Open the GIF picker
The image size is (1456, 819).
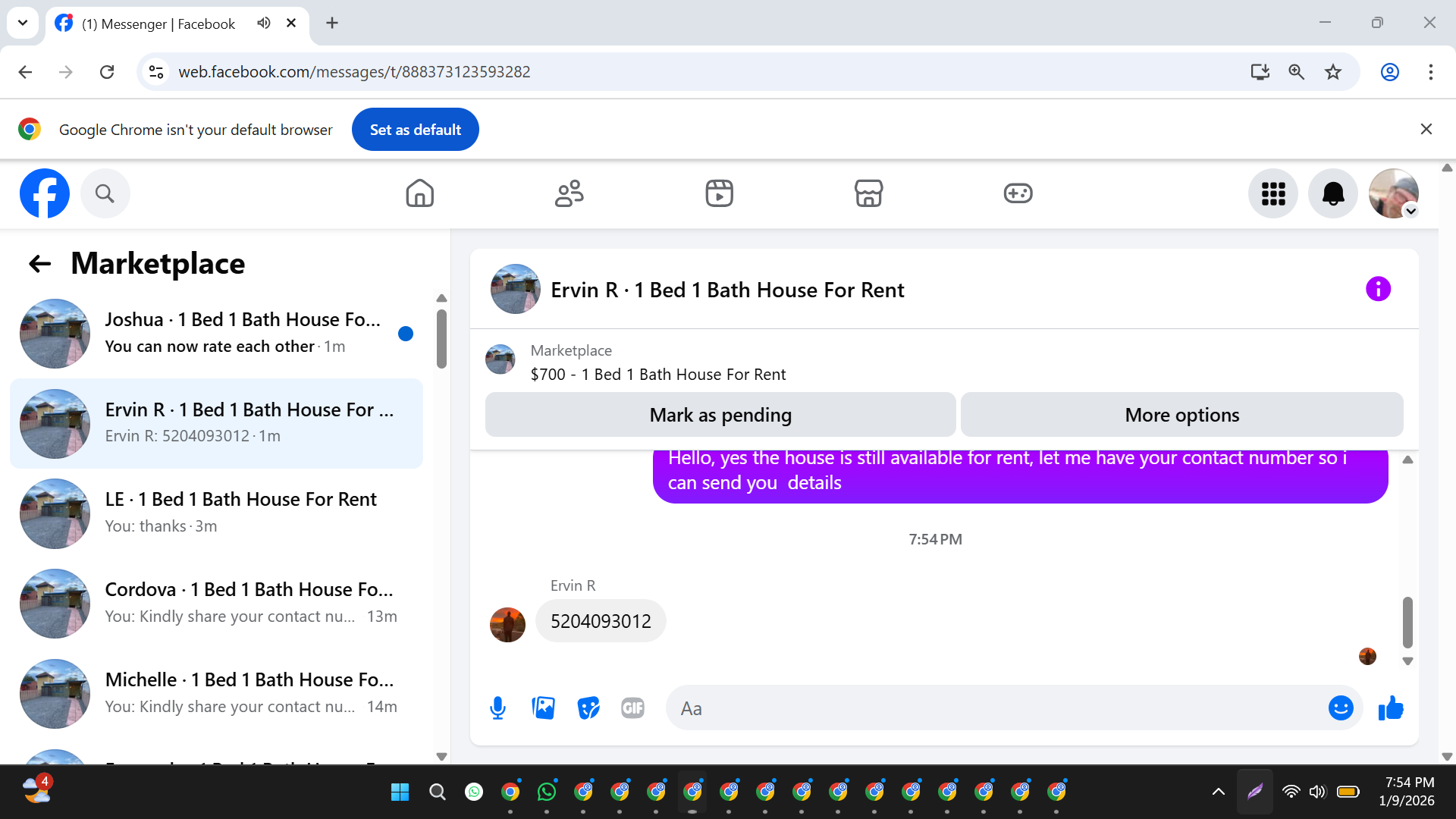pyautogui.click(x=632, y=708)
